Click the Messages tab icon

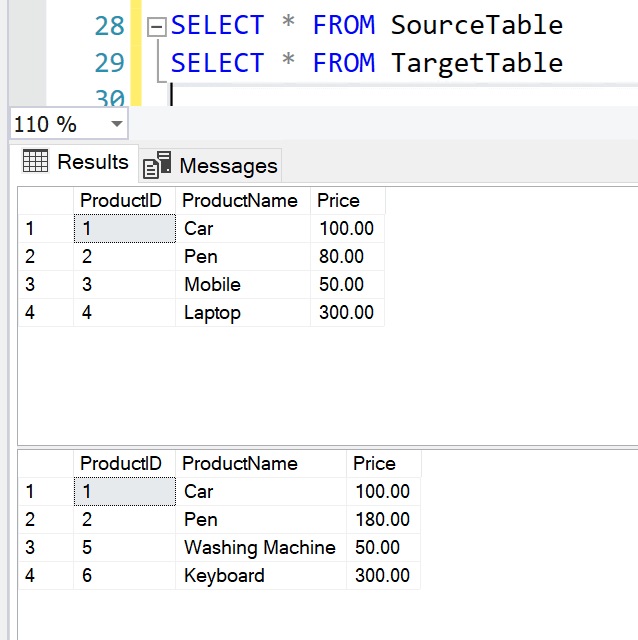(x=157, y=166)
